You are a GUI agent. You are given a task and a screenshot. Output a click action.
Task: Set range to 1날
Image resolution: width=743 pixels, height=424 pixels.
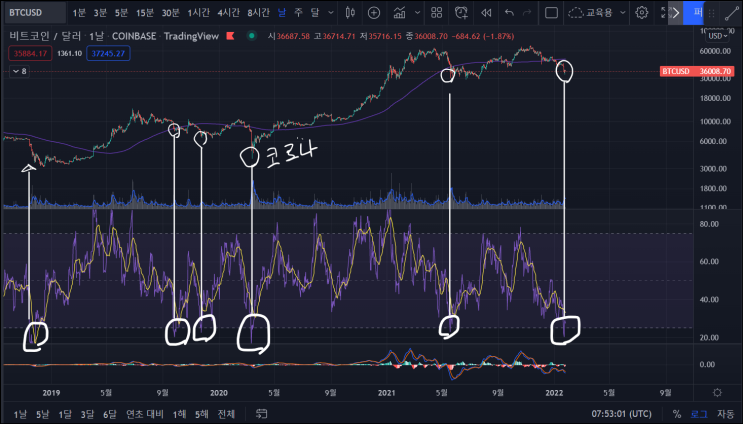pos(20,414)
